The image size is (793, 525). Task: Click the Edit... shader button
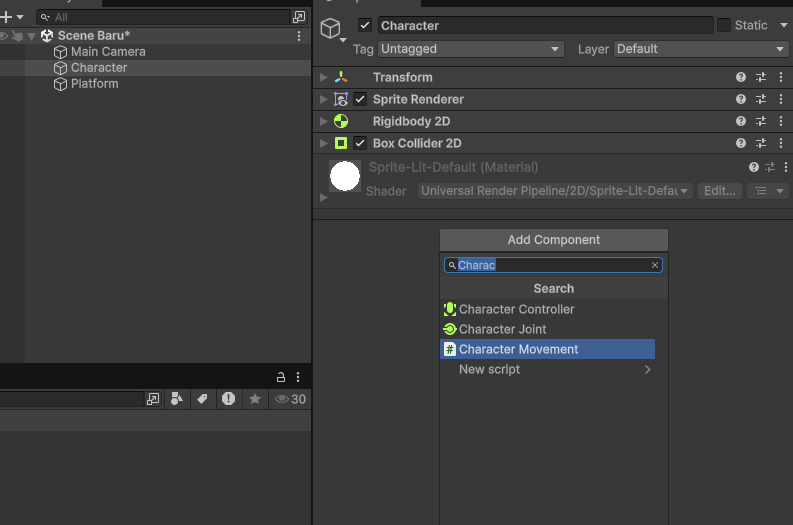pyautogui.click(x=720, y=191)
